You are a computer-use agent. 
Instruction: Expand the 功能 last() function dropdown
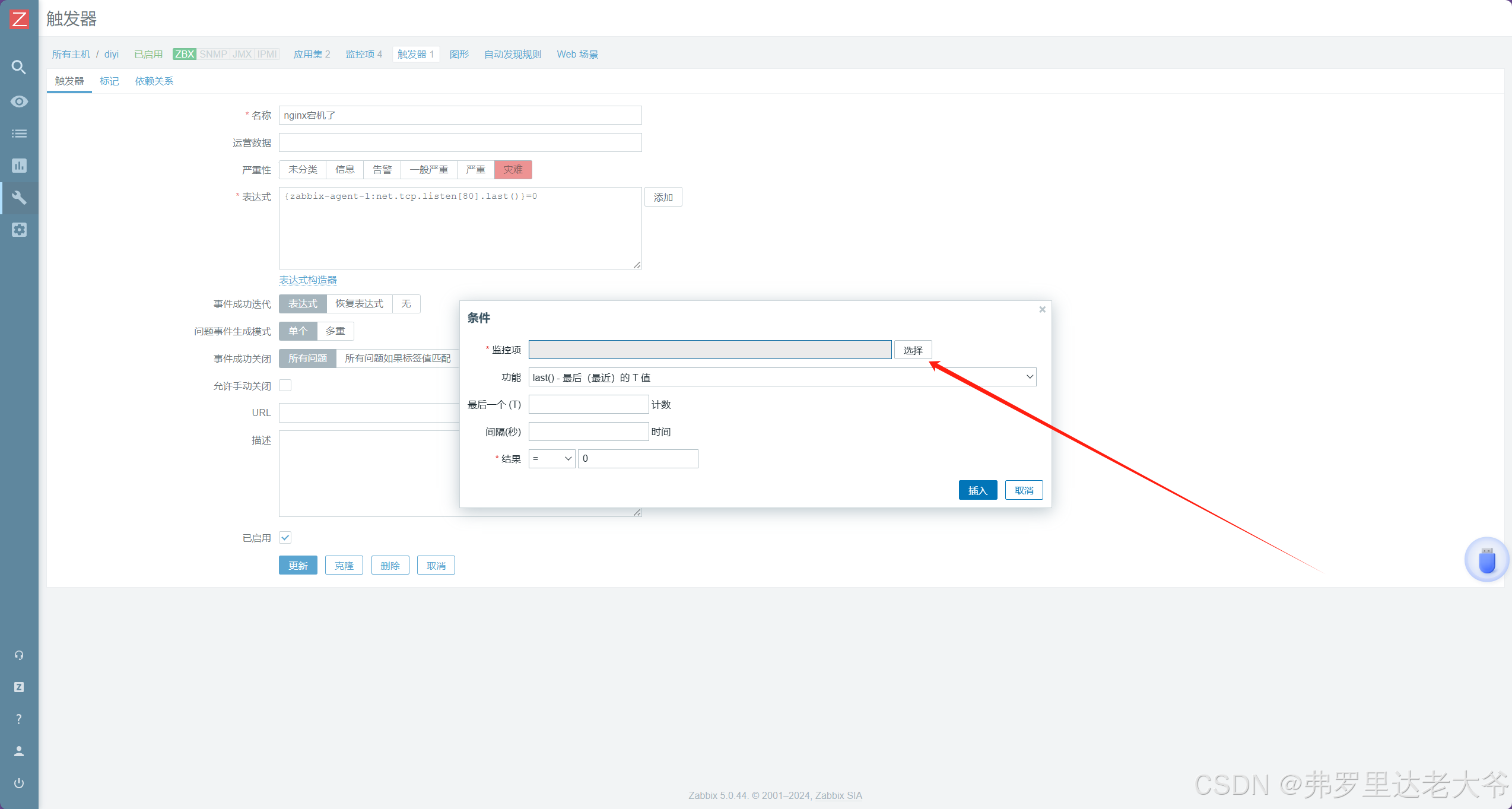[x=782, y=377]
